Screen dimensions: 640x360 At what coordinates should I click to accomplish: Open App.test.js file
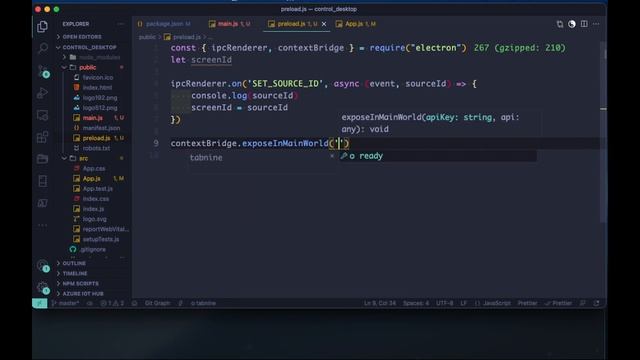tap(98, 189)
